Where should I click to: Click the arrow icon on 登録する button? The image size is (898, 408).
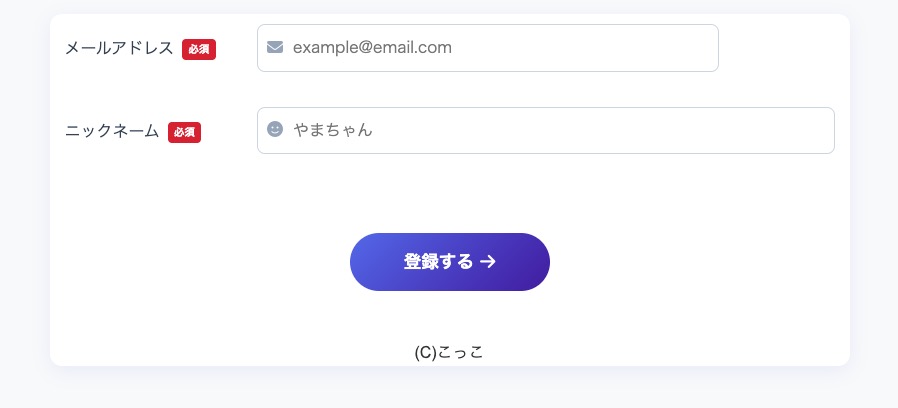click(488, 262)
